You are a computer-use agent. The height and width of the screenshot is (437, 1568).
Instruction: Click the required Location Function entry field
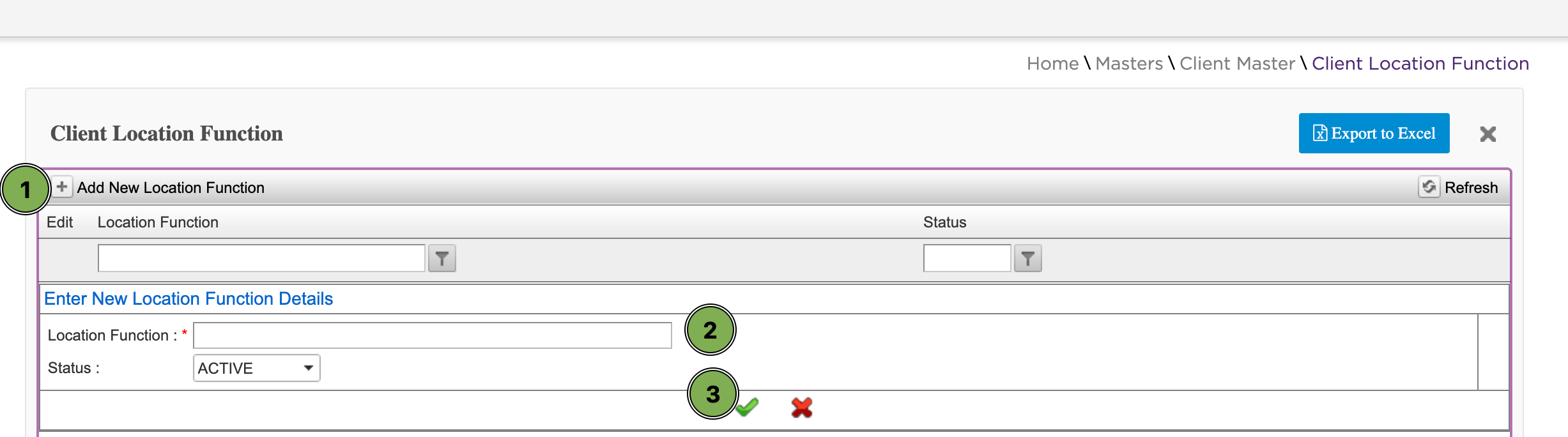(432, 335)
